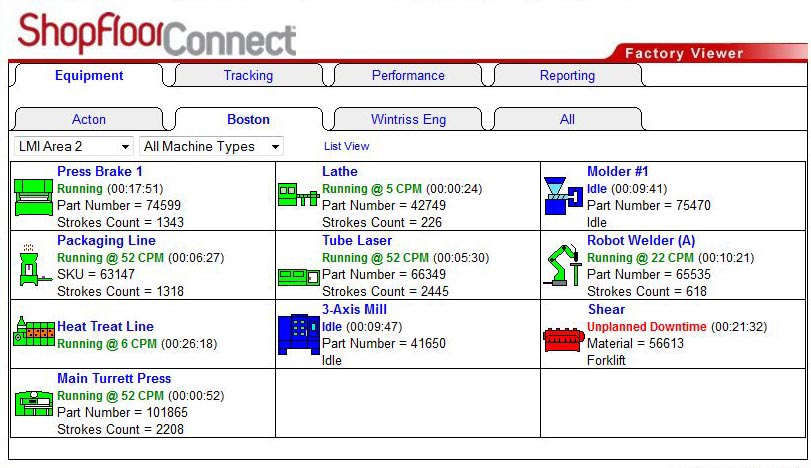Select the Acton plant tab
Screen dimensions: 811x468
pos(89,119)
